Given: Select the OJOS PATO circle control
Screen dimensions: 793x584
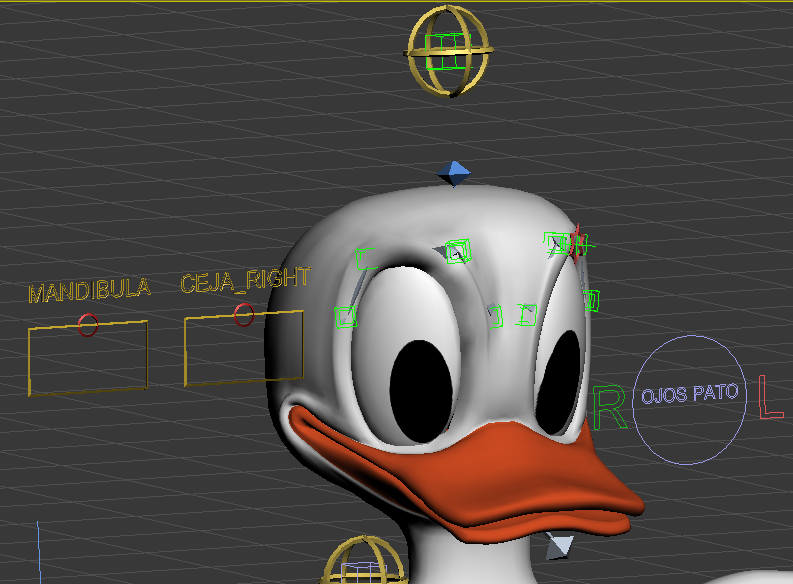Looking at the screenshot, I should (x=689, y=399).
